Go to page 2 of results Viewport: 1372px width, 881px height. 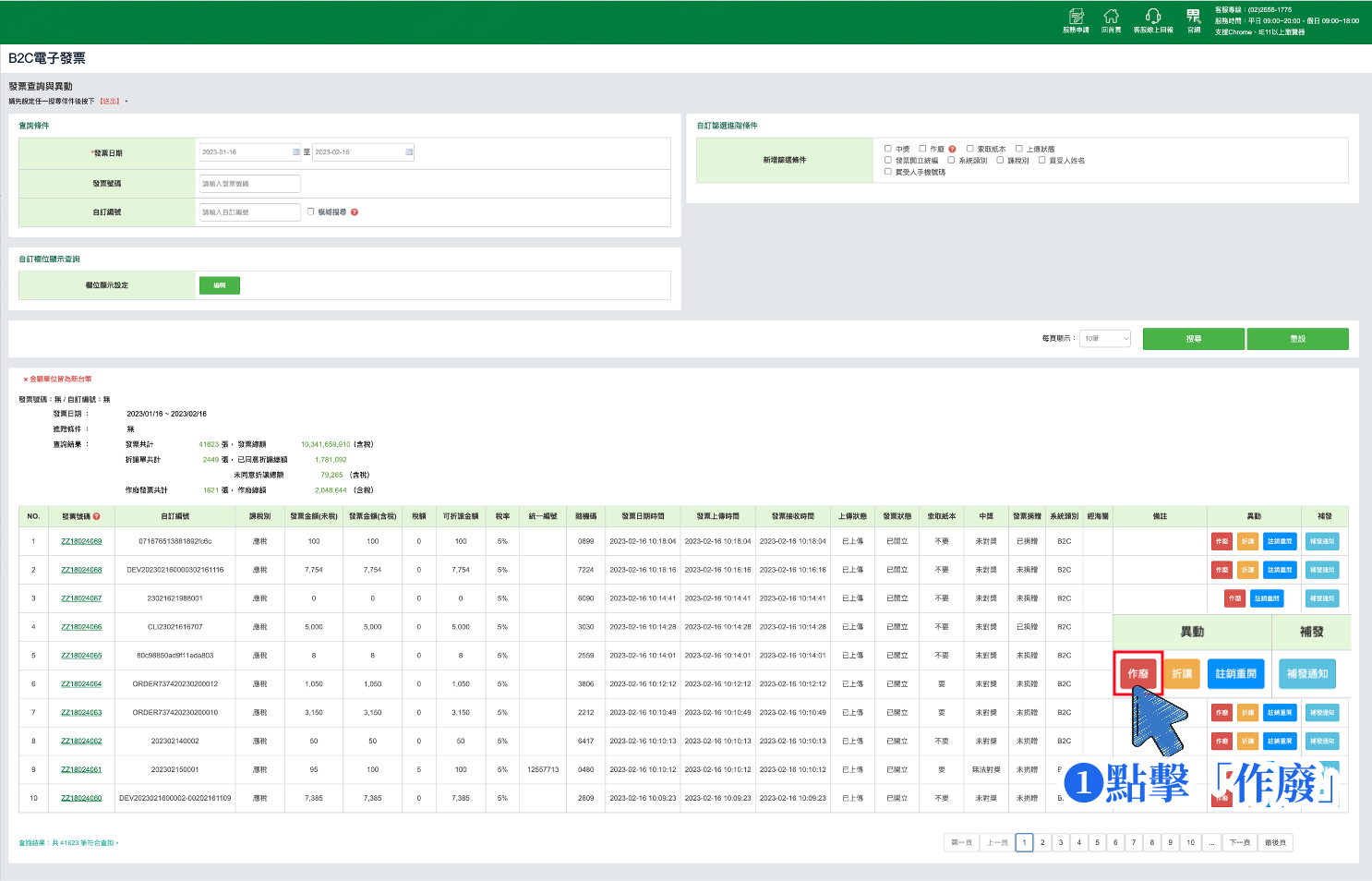pos(1042,842)
